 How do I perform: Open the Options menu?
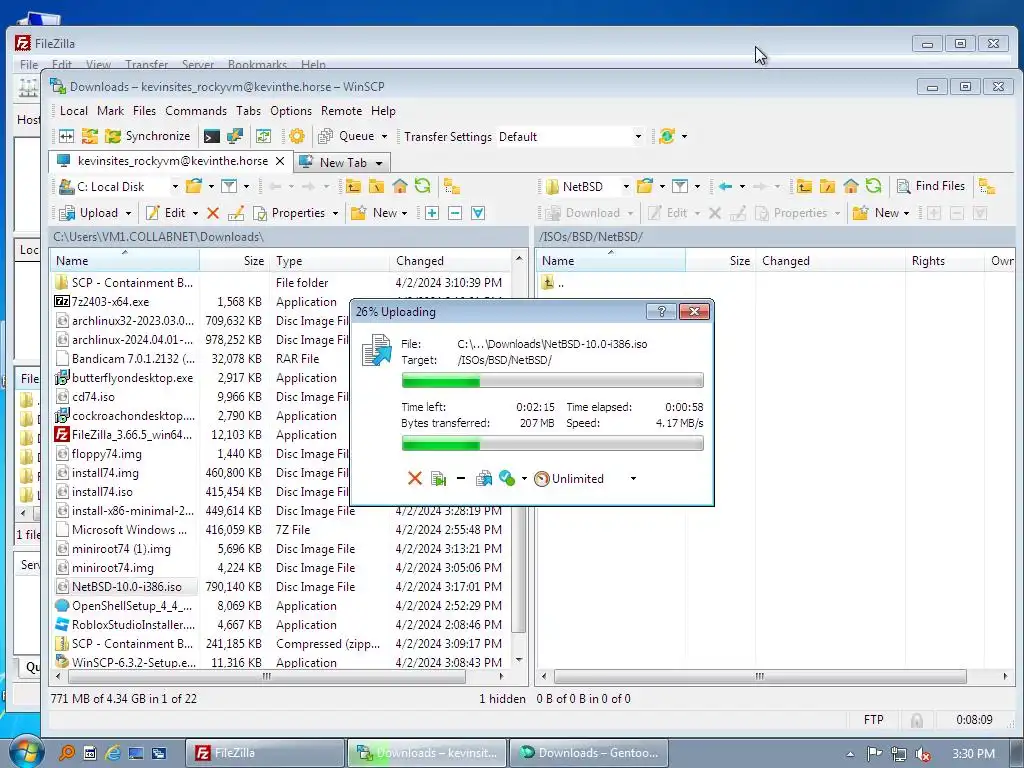(291, 111)
